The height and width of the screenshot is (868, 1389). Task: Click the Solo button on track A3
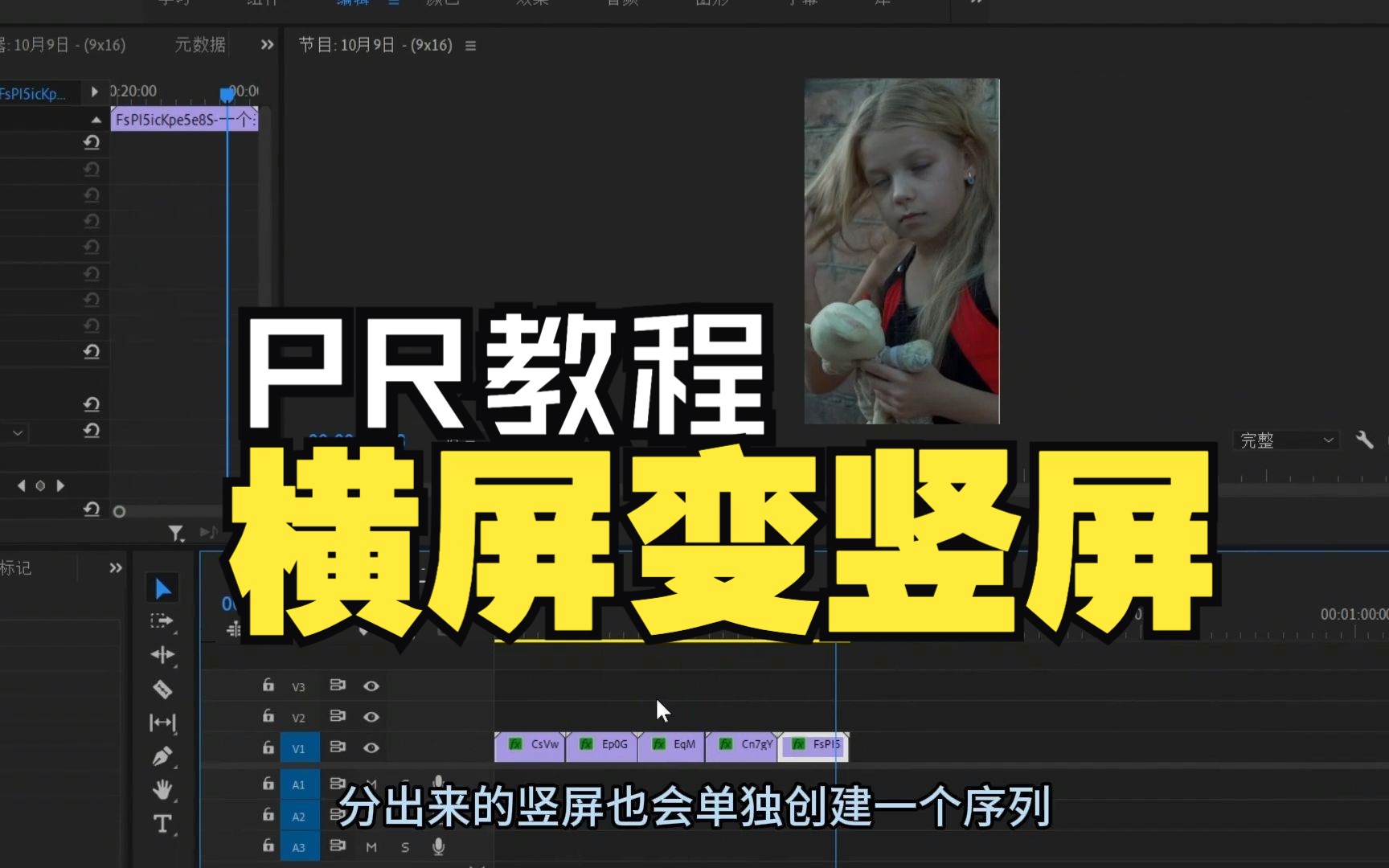[x=404, y=846]
